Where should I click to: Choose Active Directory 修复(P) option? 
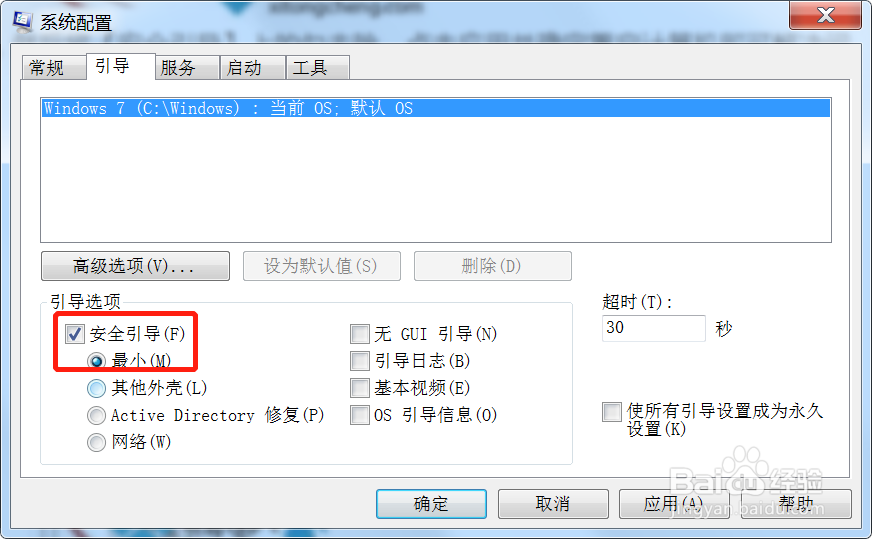[x=96, y=415]
